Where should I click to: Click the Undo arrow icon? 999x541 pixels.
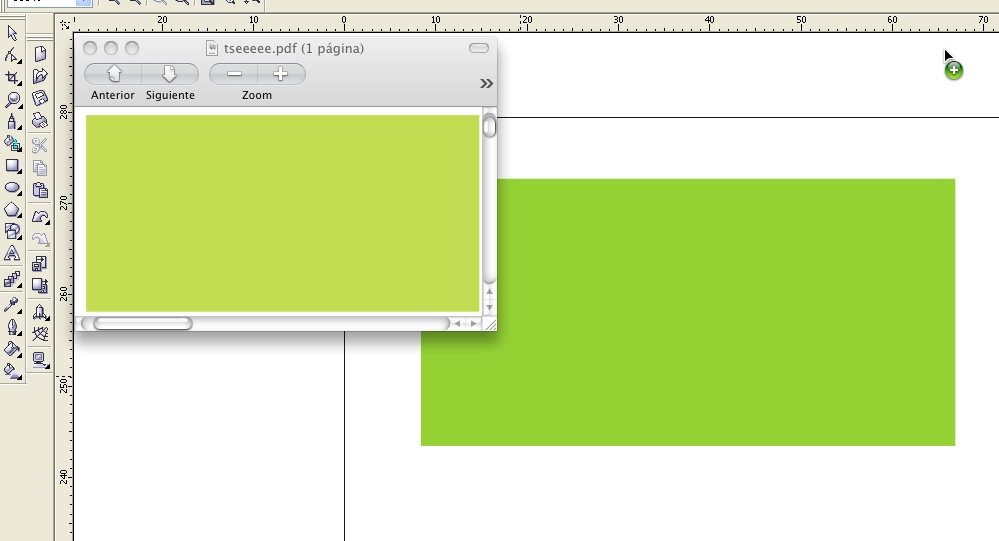click(40, 215)
